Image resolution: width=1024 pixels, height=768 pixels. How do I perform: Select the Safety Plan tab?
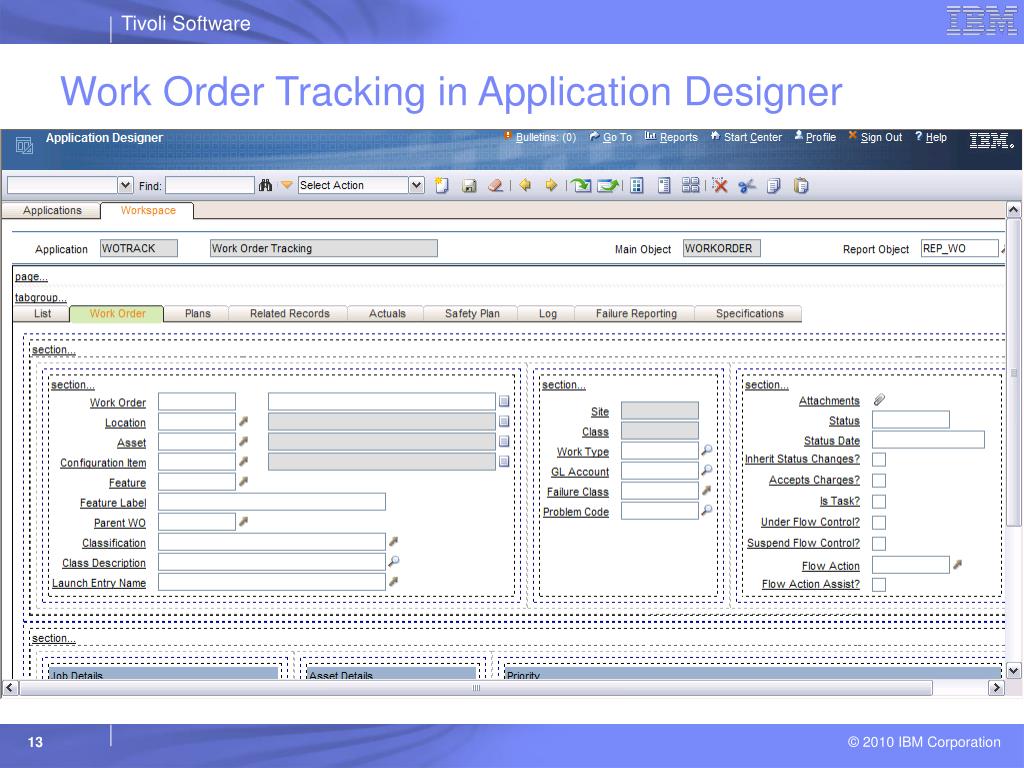pos(472,313)
